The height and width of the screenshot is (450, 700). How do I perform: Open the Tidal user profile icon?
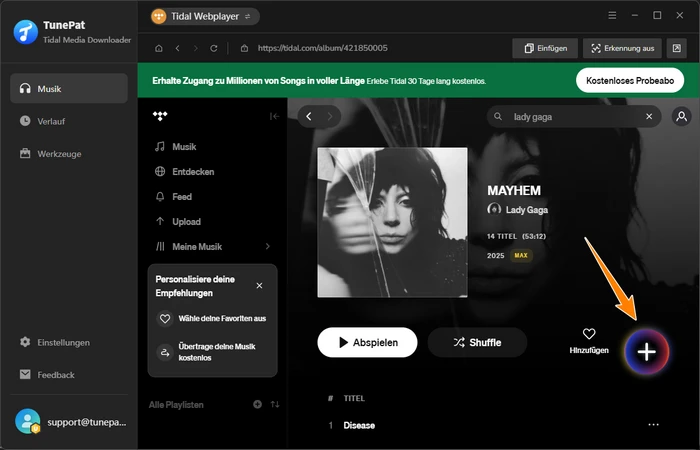(682, 117)
